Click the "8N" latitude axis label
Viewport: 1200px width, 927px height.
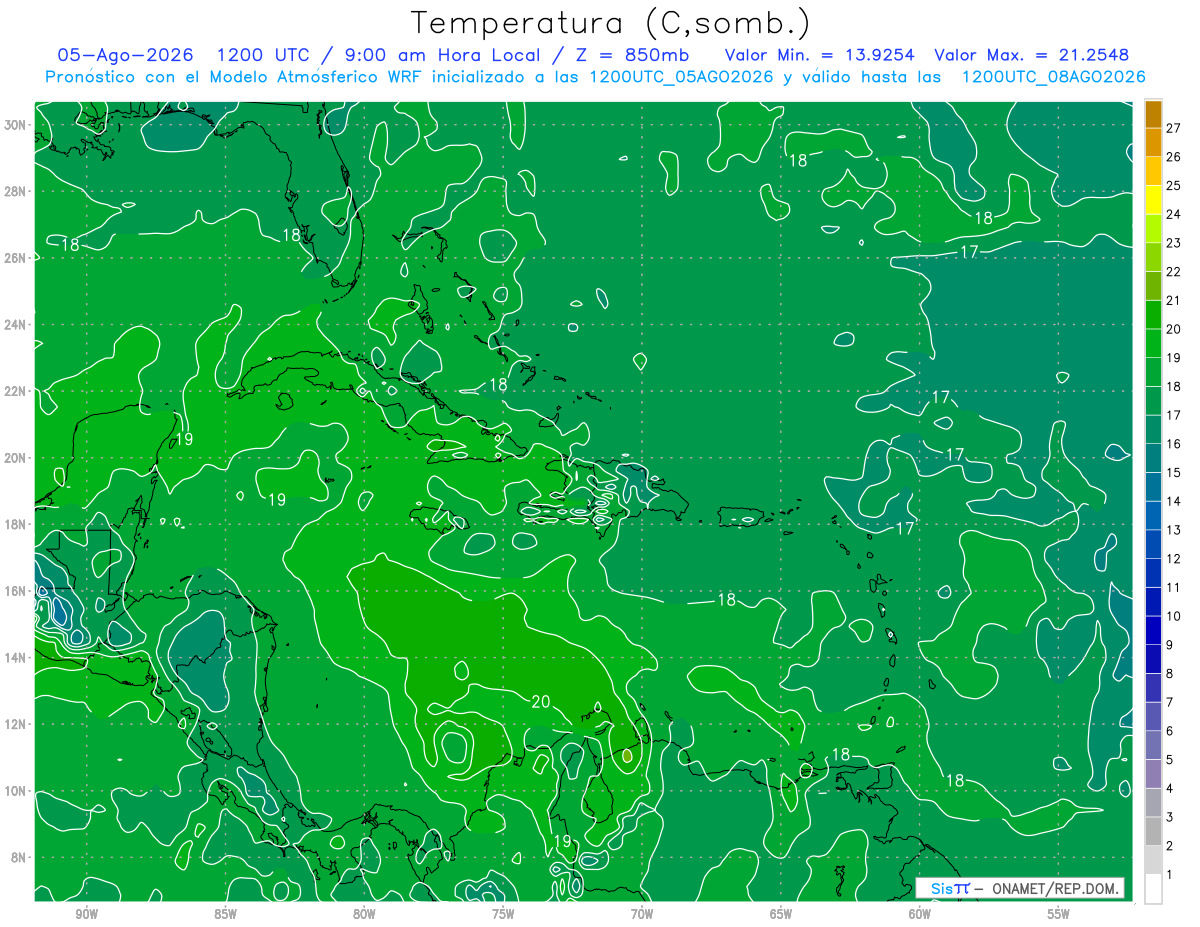click(x=20, y=858)
